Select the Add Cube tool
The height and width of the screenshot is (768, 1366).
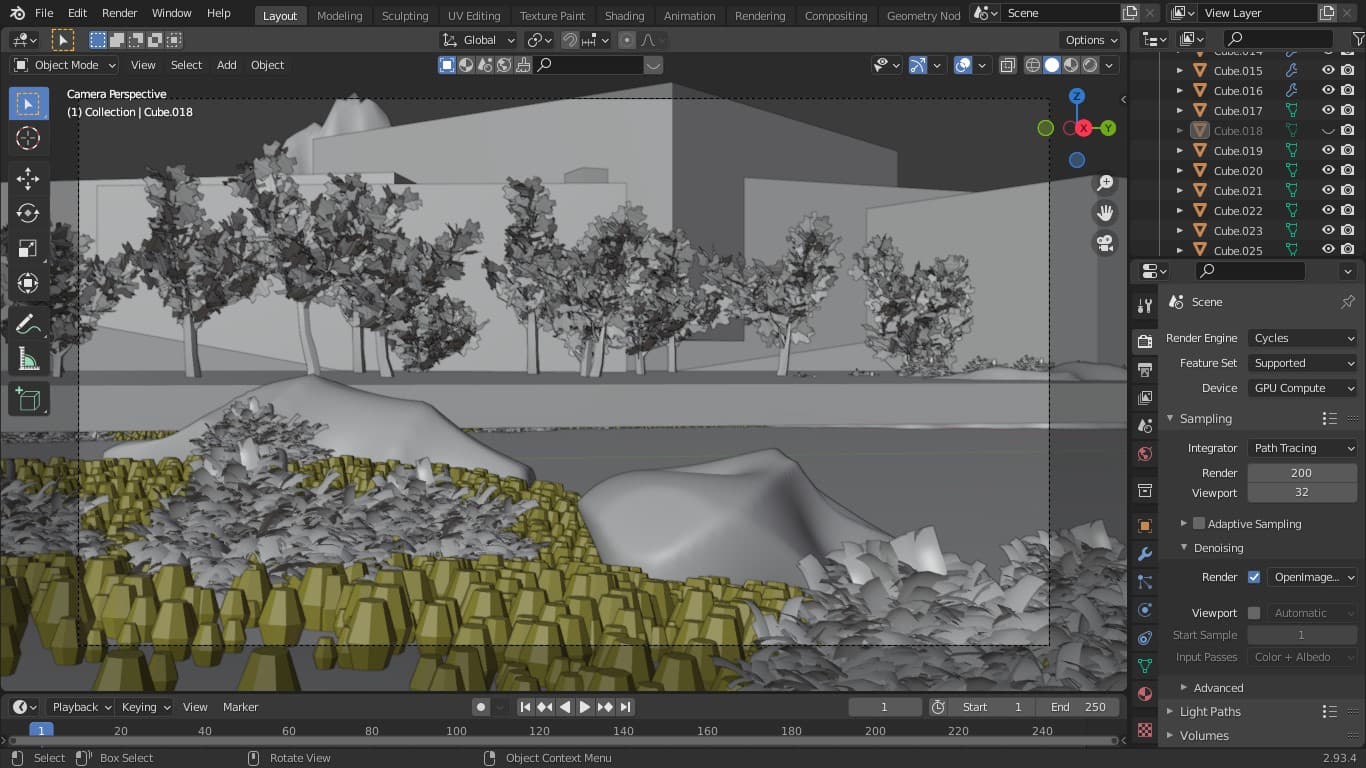point(28,400)
